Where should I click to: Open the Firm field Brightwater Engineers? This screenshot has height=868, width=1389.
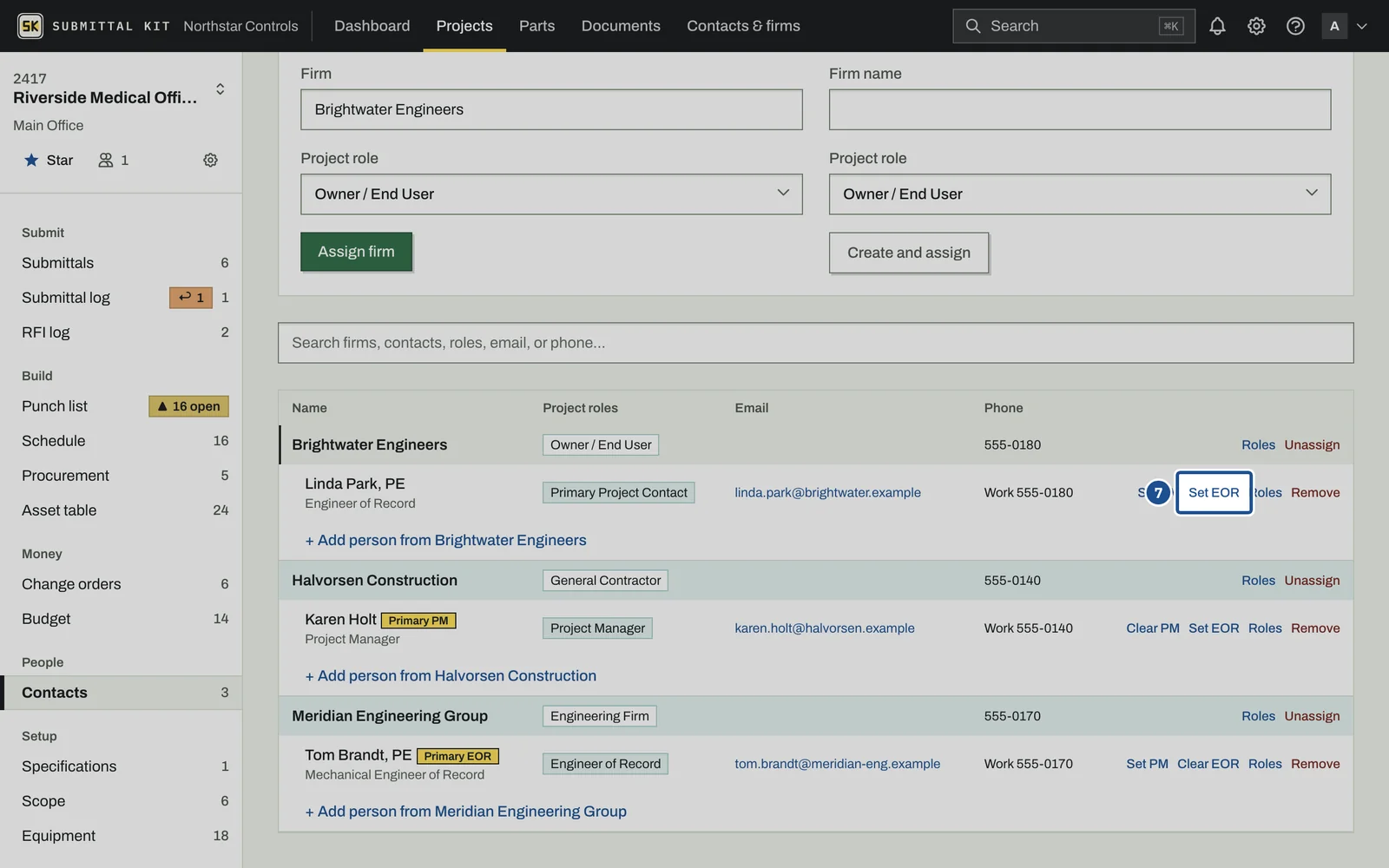click(x=551, y=109)
